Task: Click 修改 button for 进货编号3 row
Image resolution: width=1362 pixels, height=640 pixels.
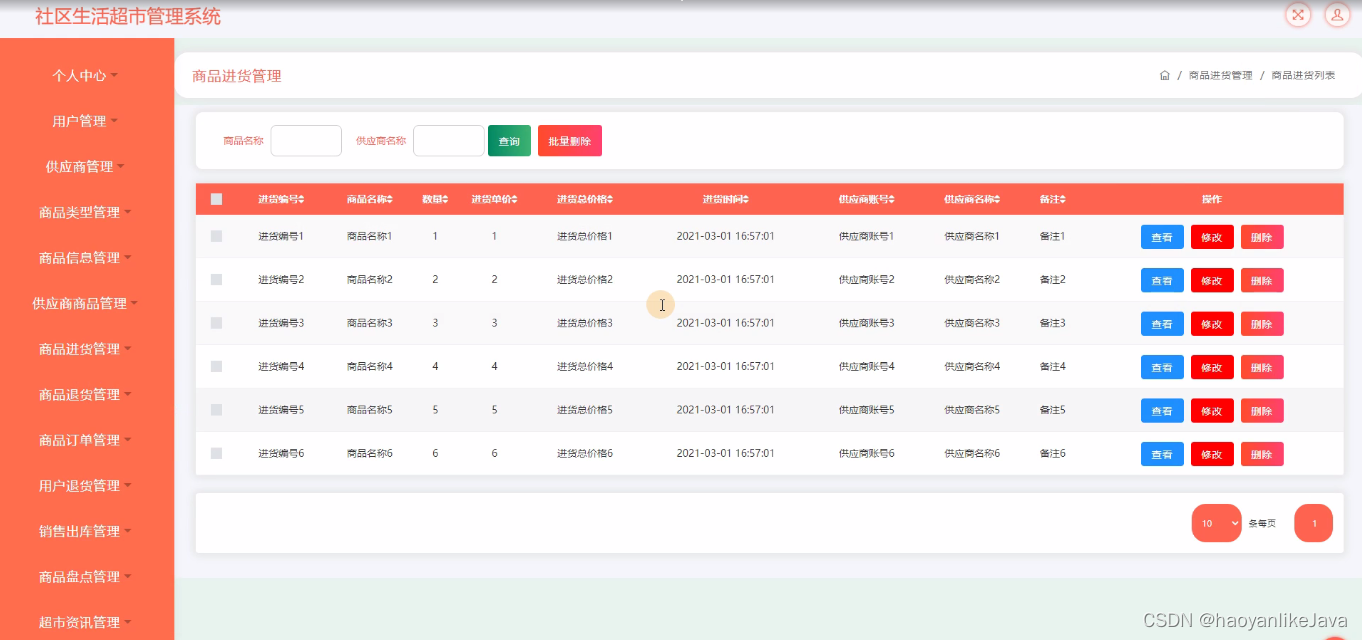Action: pyautogui.click(x=1212, y=324)
